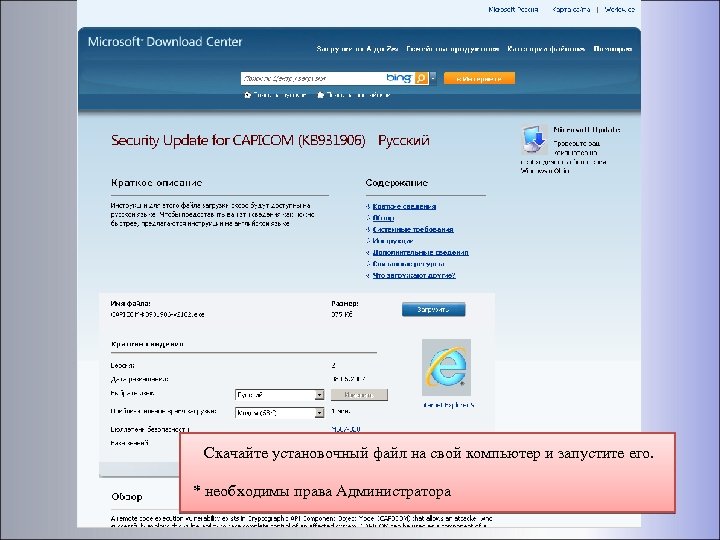This screenshot has width=720, height=540.
Task: Jump to Системные требования section link
Action: pyautogui.click(x=413, y=230)
